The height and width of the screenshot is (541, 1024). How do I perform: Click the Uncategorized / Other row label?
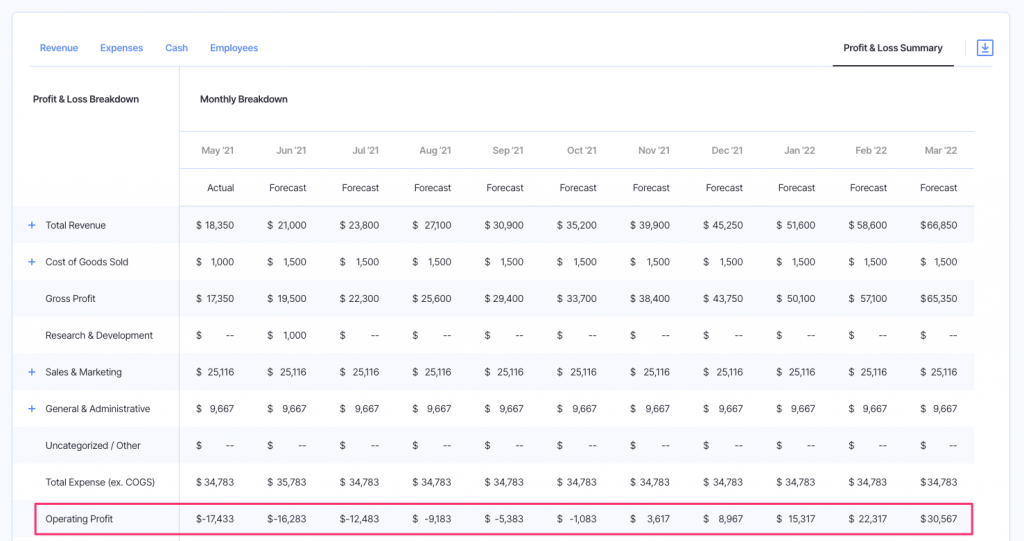tap(93, 446)
